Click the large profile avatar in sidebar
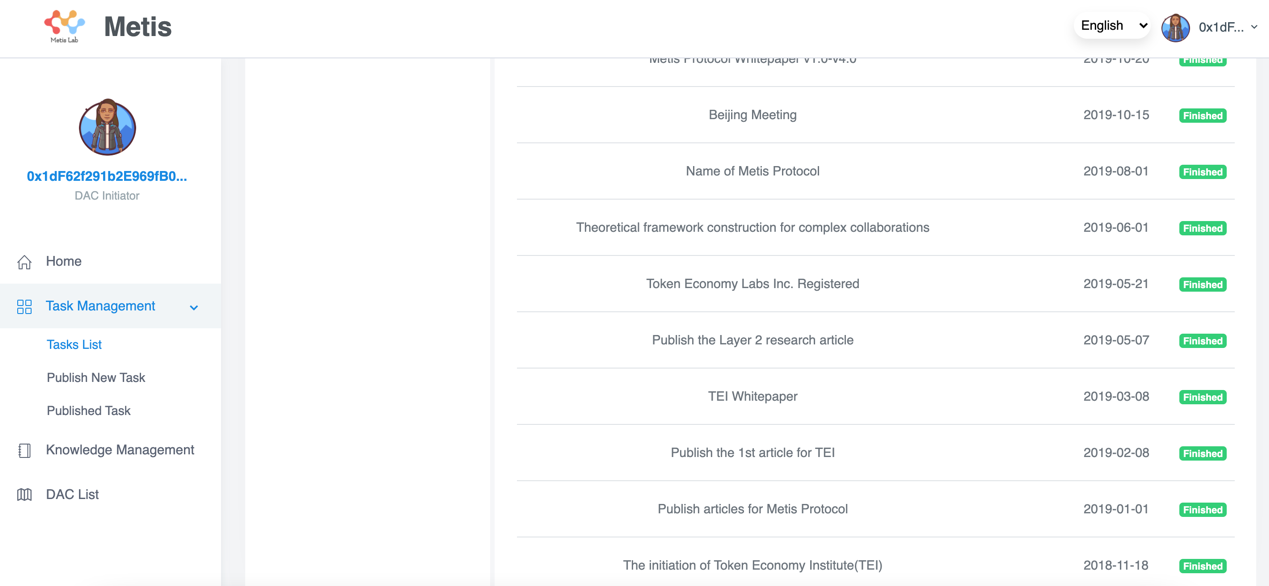 (x=107, y=127)
